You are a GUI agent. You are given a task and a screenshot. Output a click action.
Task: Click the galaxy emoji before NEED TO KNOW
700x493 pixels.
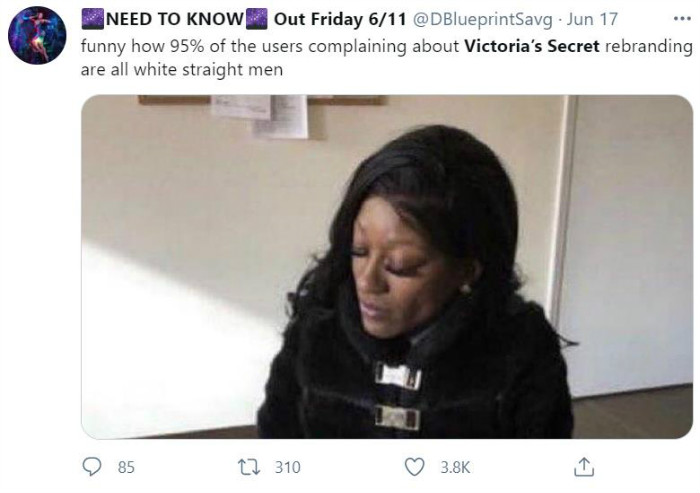click(x=93, y=19)
